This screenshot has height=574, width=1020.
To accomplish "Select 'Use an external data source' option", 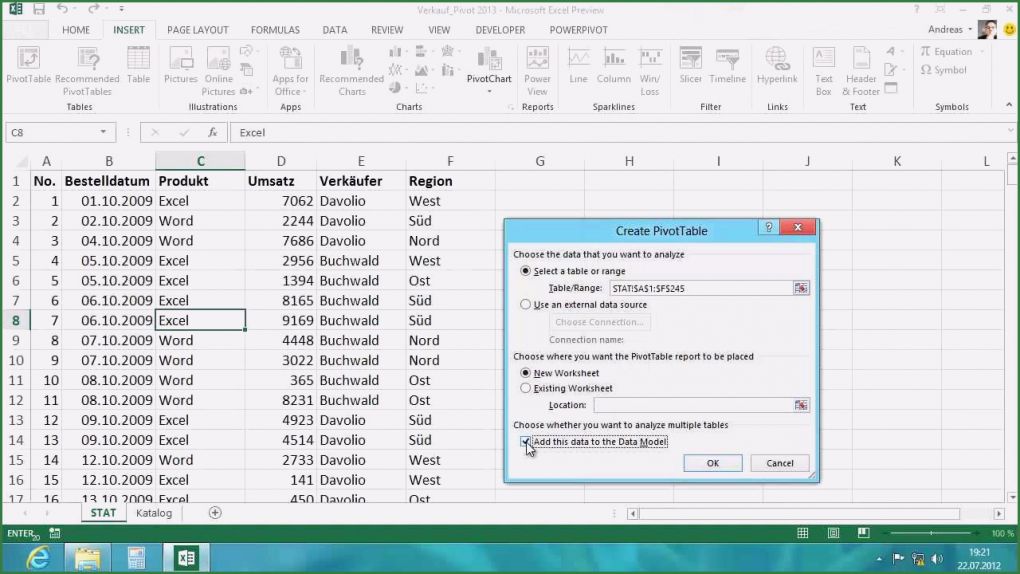I will pos(525,304).
